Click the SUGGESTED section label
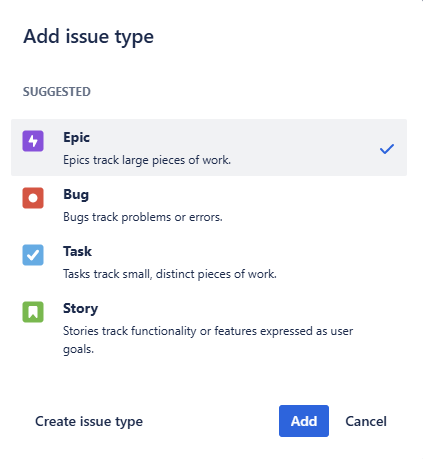This screenshot has width=423, height=459. point(57,92)
